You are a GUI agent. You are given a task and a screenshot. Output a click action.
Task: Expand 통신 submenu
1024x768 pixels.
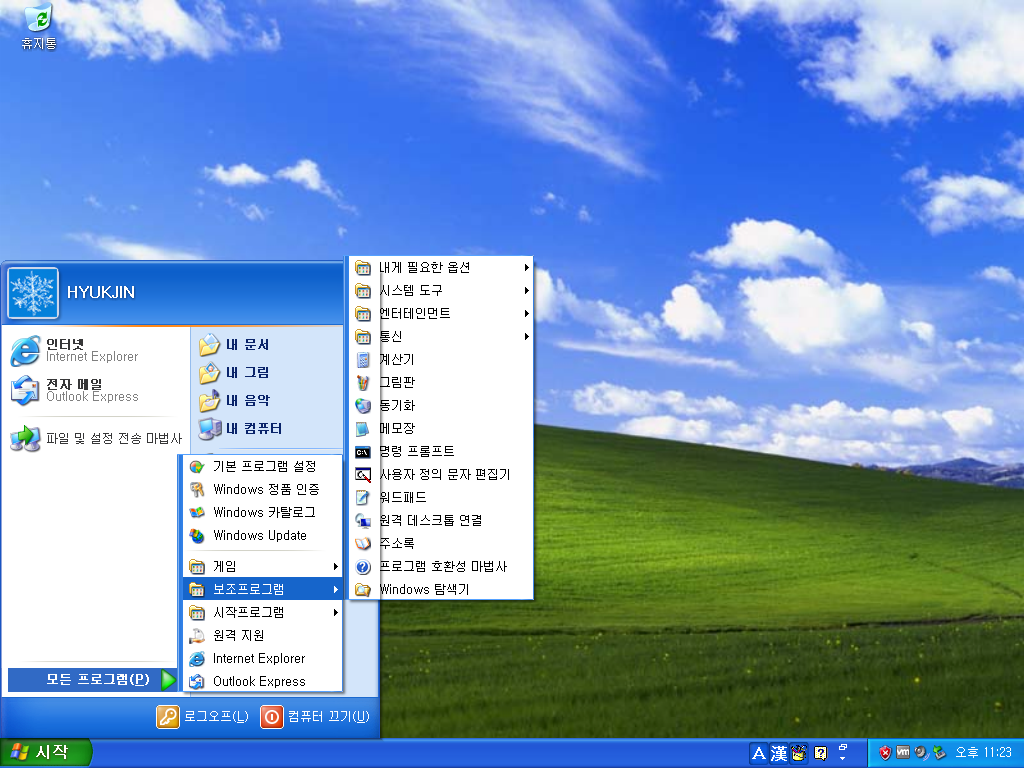coord(441,336)
